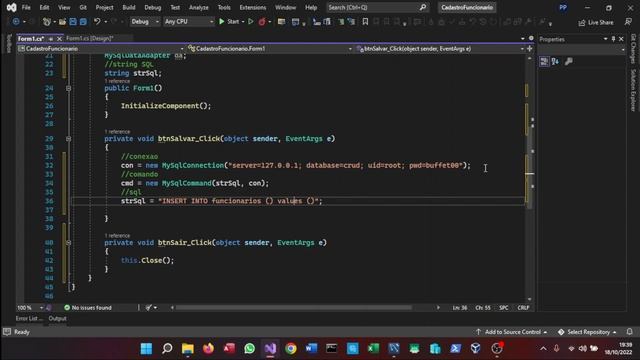Collapse the btnSair_Click method block
Image resolution: width=640 pixels, height=360 pixels.
click(x=69, y=242)
